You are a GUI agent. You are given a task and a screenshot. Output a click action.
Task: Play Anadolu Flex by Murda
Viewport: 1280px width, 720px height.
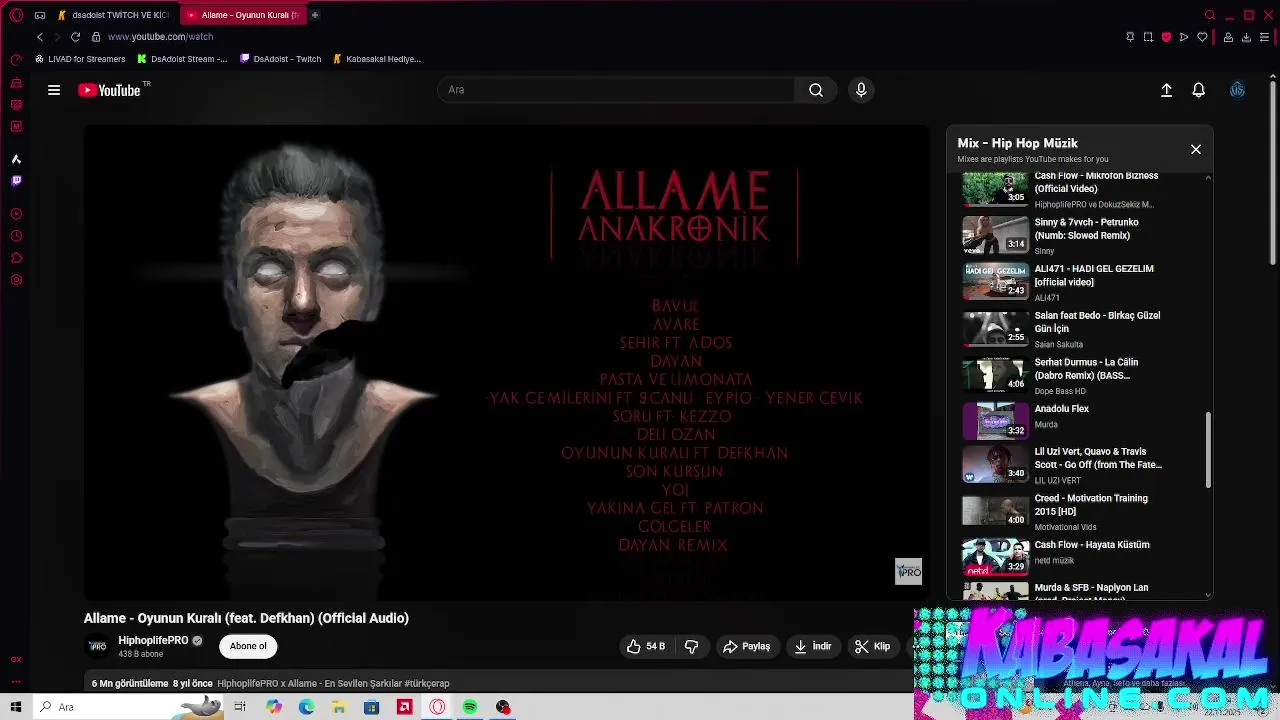(x=1061, y=421)
